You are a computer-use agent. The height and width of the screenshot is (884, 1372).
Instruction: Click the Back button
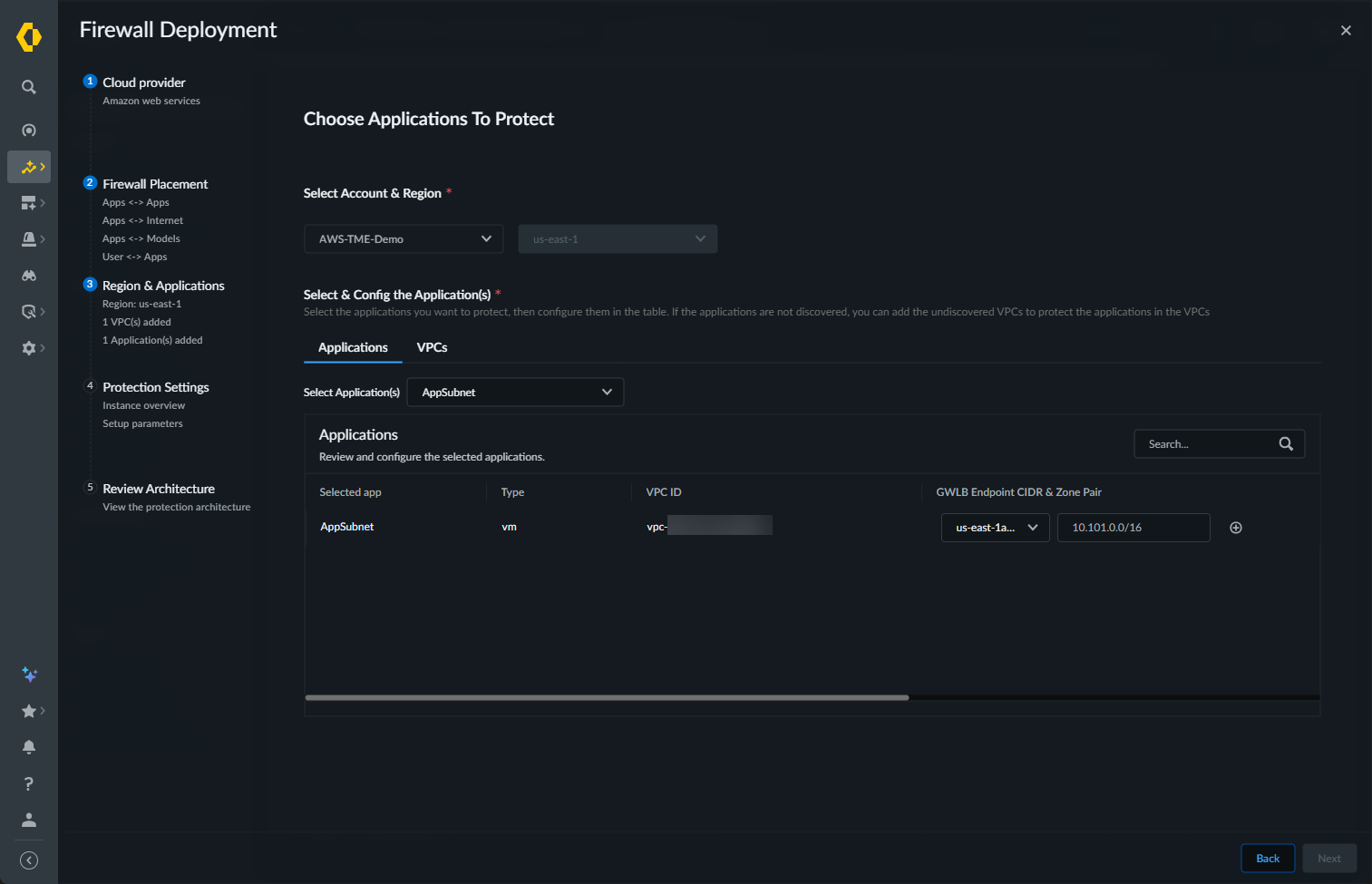click(1267, 859)
